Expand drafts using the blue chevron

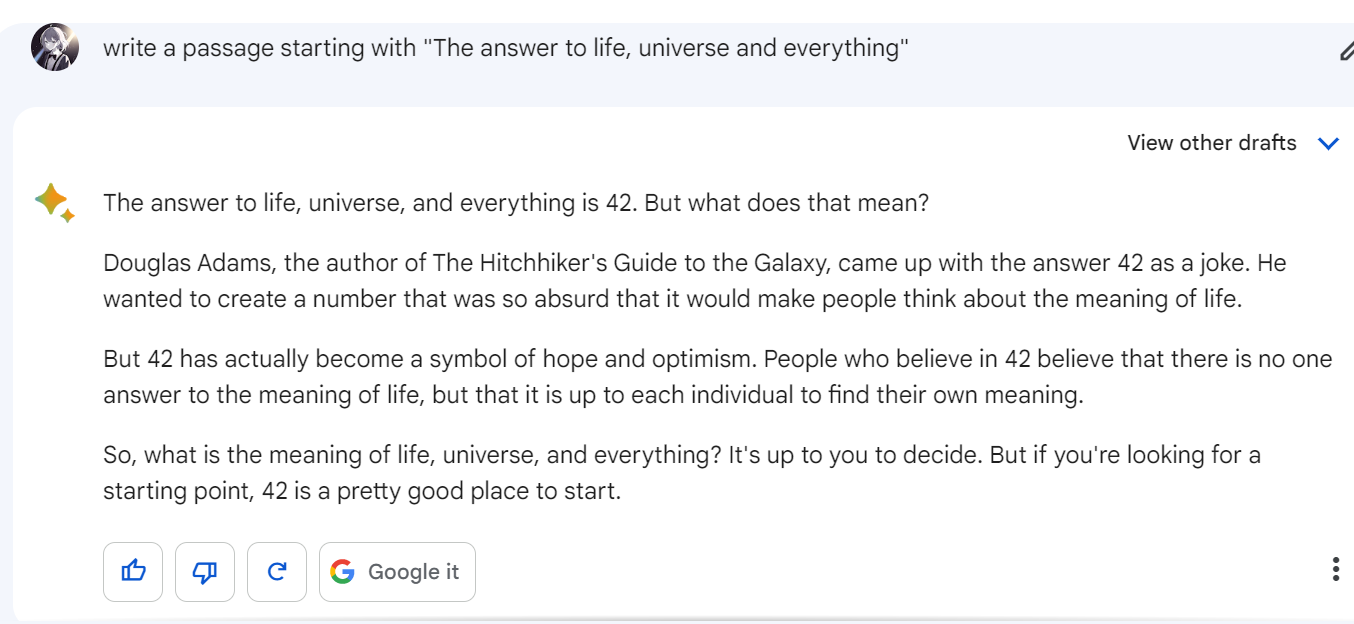pyautogui.click(x=1328, y=144)
